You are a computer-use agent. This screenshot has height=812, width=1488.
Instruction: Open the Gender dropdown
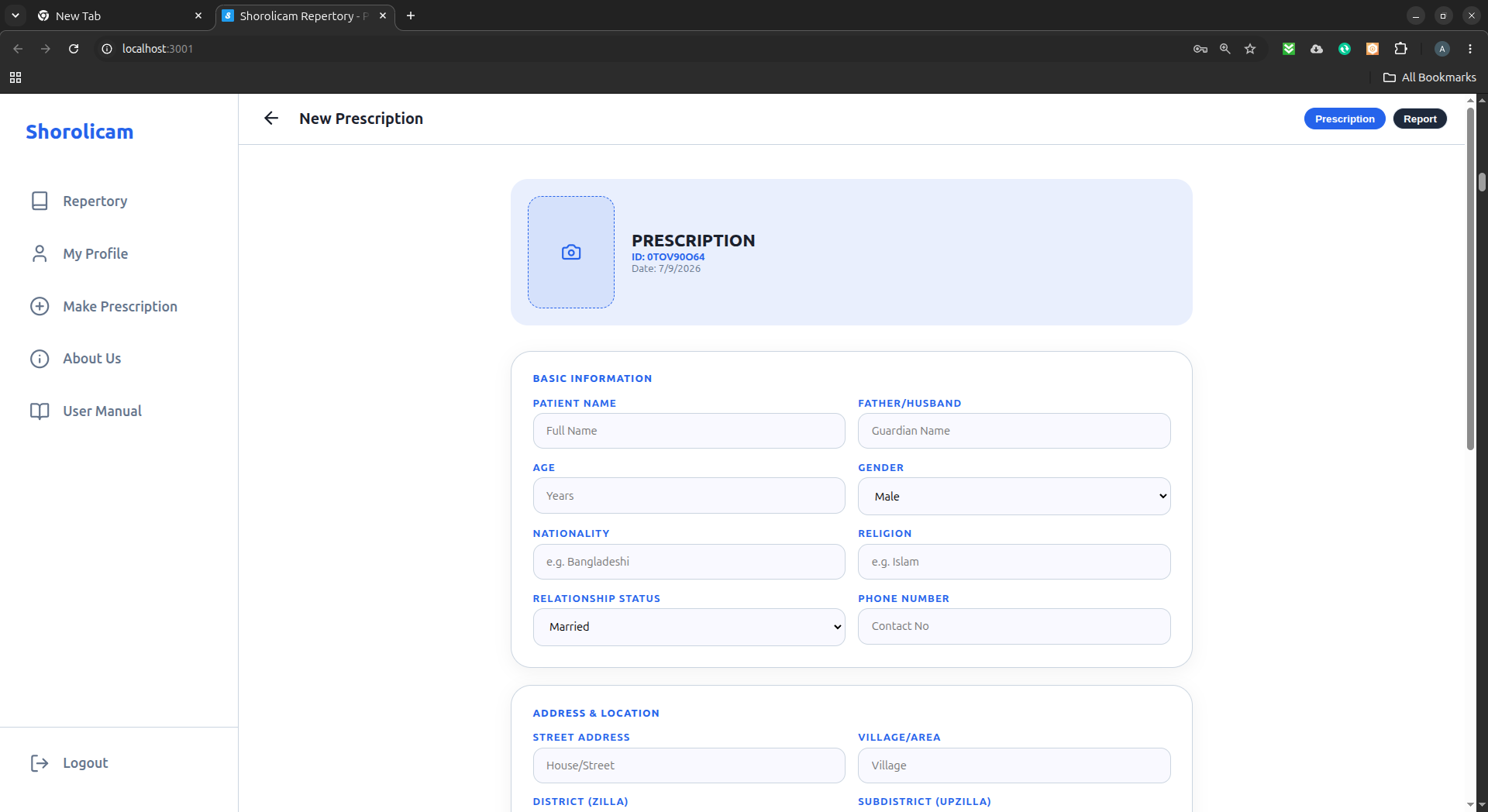click(1014, 497)
